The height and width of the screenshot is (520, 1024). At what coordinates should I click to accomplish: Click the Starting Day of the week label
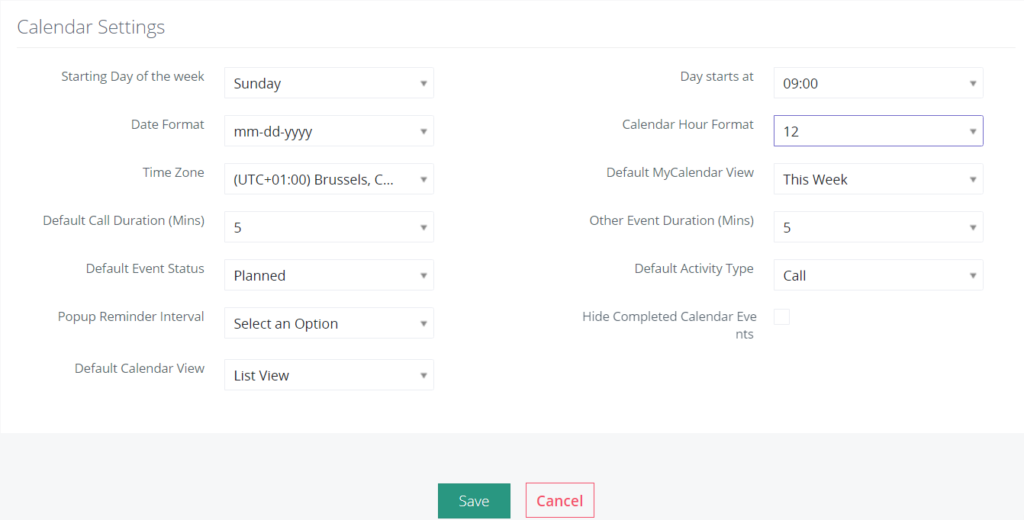[133, 76]
